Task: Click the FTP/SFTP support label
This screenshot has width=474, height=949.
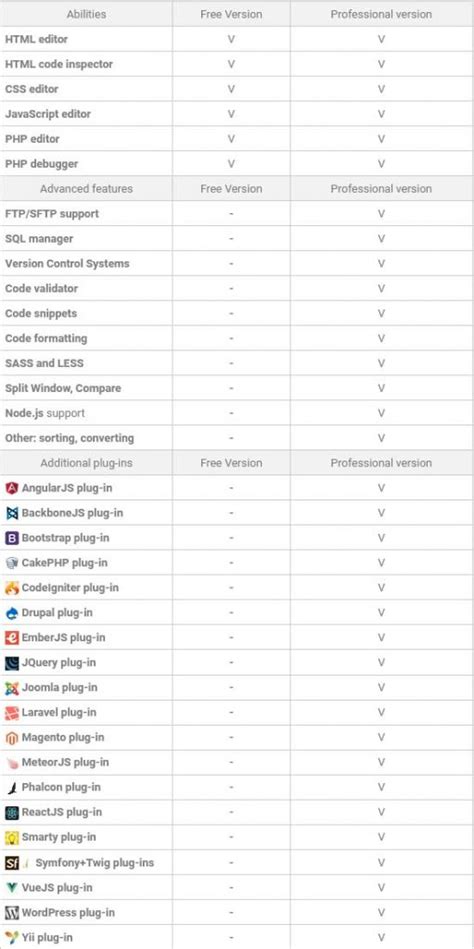Action: (52, 214)
